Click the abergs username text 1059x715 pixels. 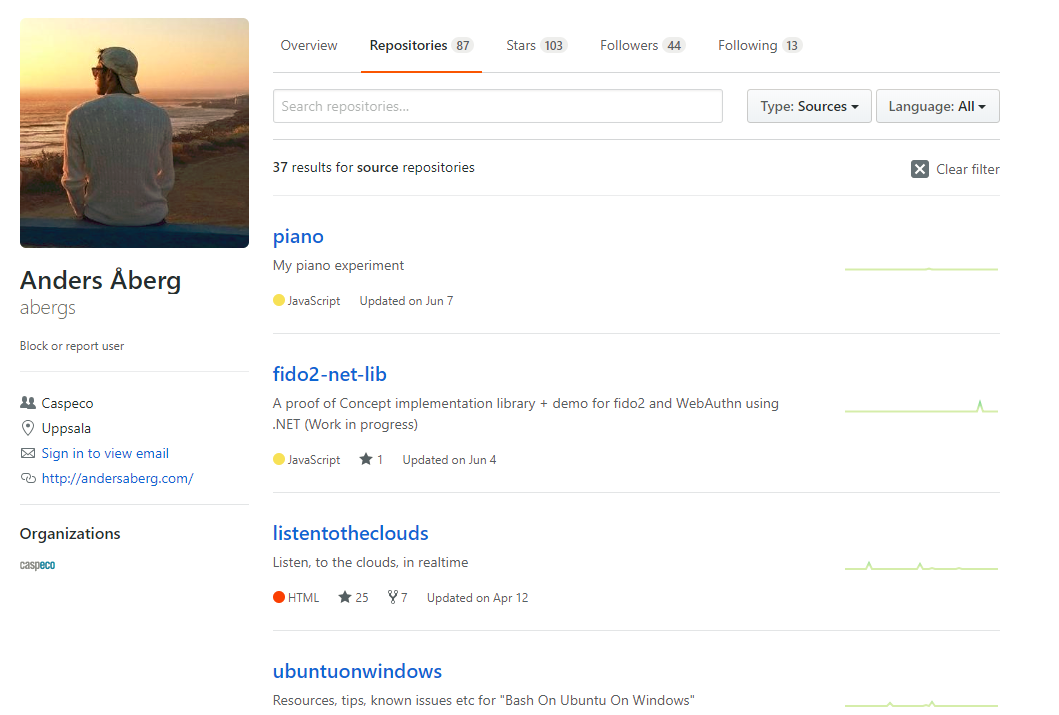(x=47, y=308)
